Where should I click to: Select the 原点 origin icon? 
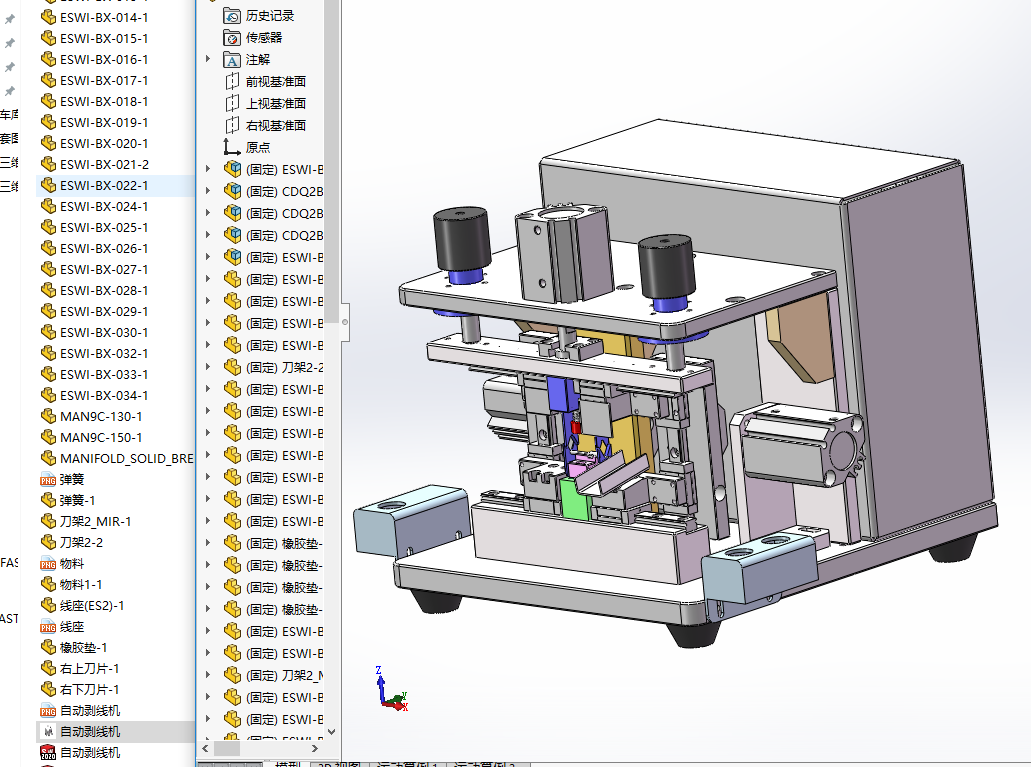click(x=232, y=147)
